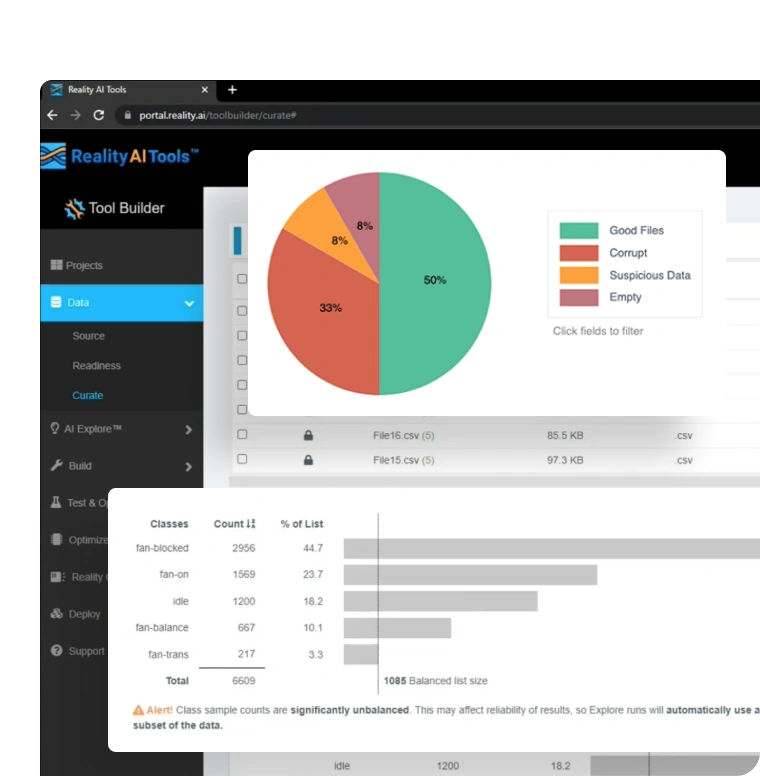Open the File16.csv file link

click(x=394, y=436)
